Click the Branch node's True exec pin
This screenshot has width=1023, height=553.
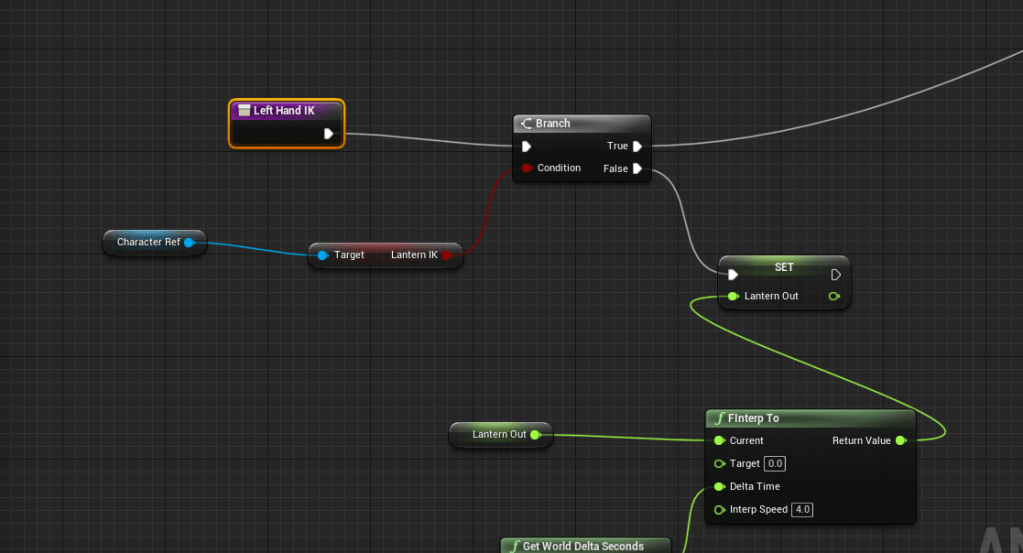click(637, 146)
